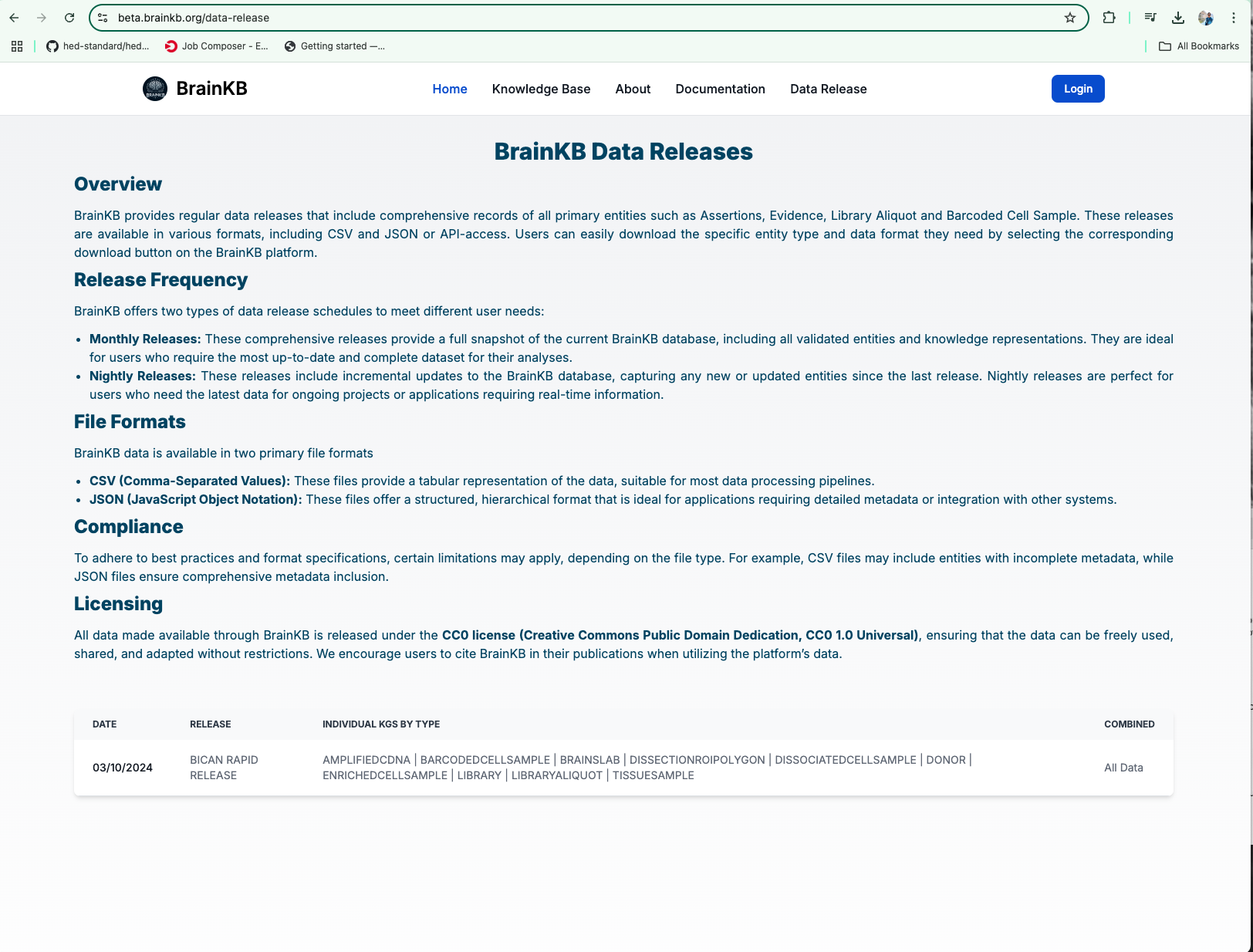
Task: Download the LIBRARYALIQUOT knowledge graph
Action: (x=557, y=775)
